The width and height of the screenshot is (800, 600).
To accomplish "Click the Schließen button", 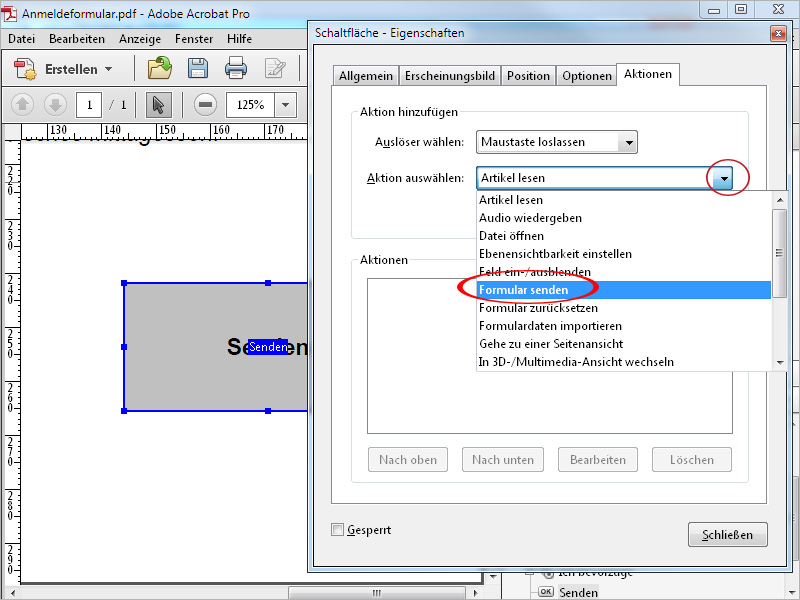I will tap(727, 535).
